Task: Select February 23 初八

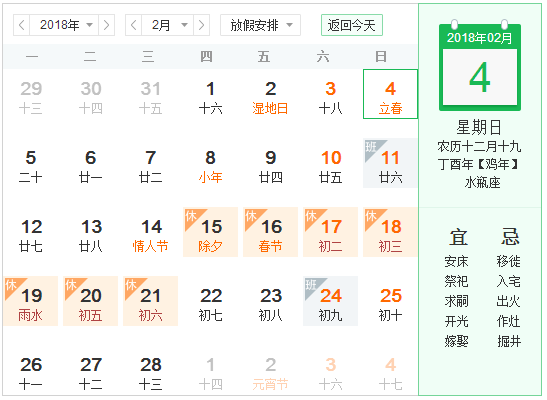Action: [270, 301]
